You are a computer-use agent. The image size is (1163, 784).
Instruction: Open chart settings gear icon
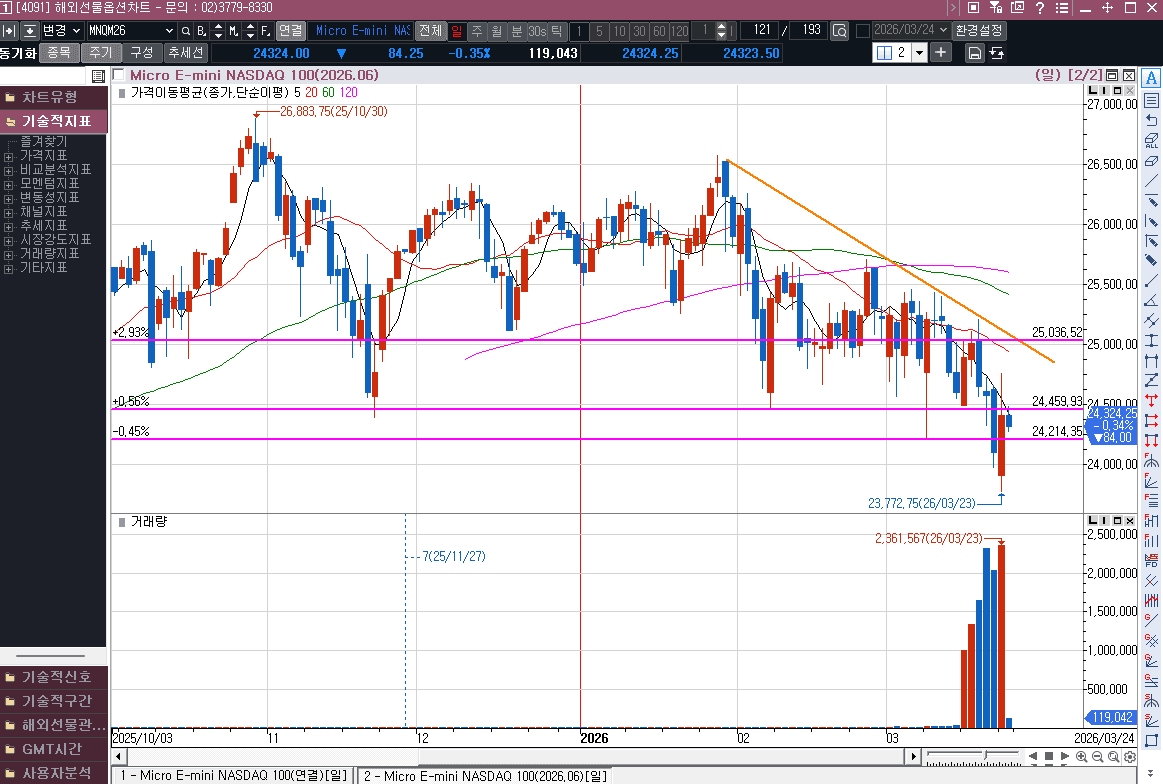(1130, 757)
